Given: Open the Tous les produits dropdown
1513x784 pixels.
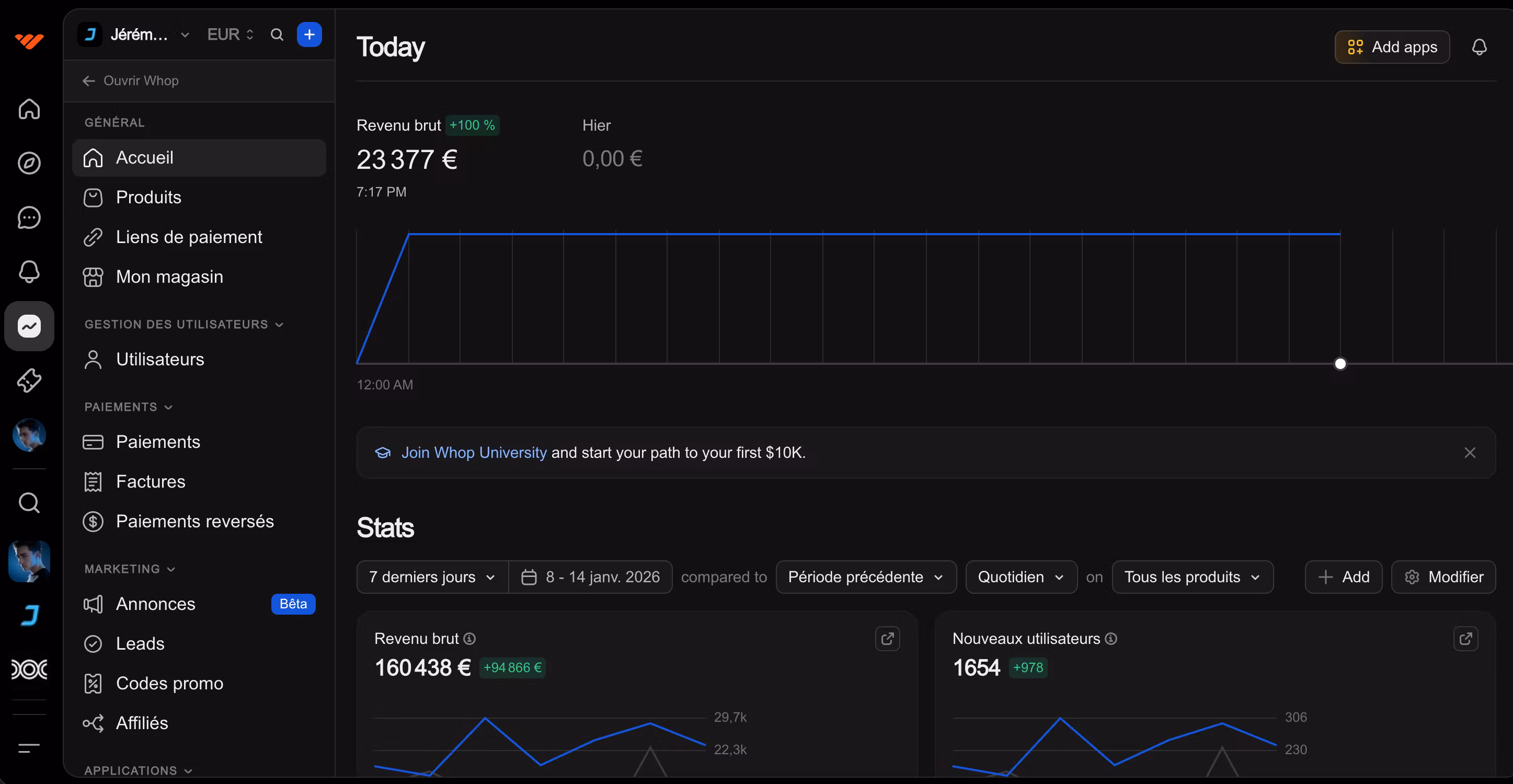Looking at the screenshot, I should 1191,577.
